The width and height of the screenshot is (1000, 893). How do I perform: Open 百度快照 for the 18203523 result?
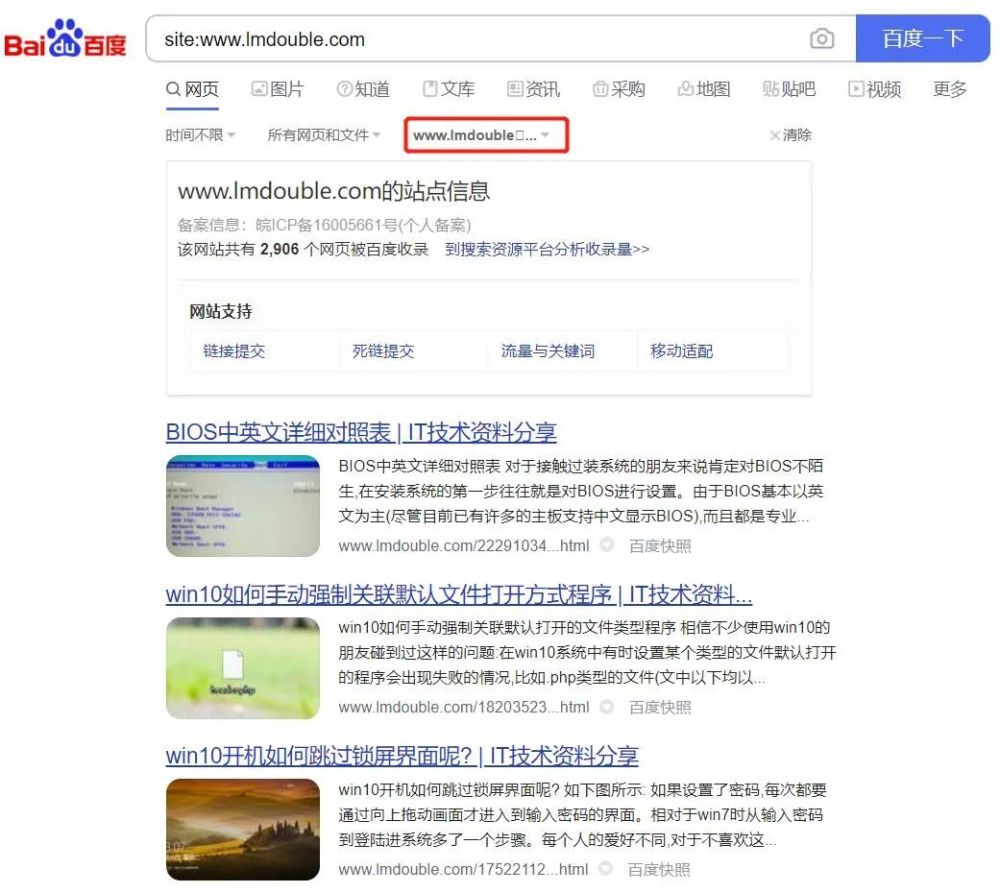[660, 707]
